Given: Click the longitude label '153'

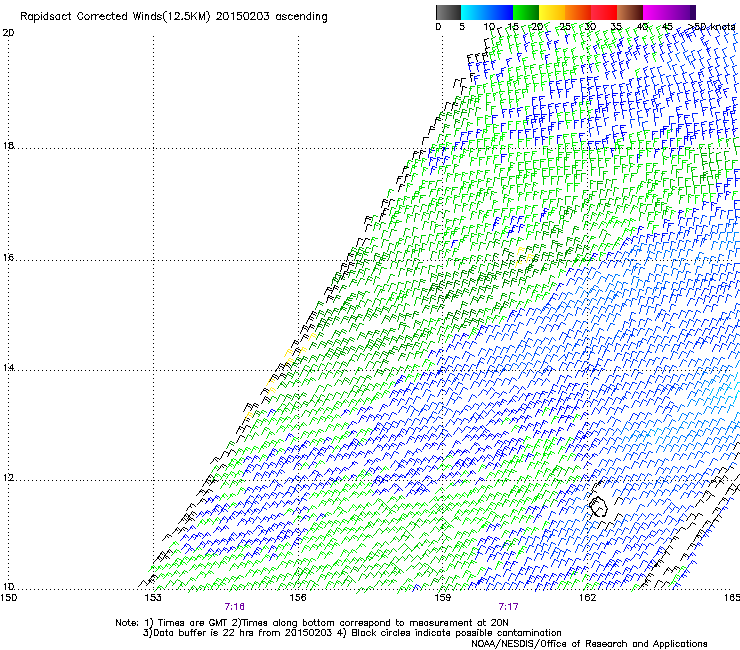Looking at the screenshot, I should point(153,598).
